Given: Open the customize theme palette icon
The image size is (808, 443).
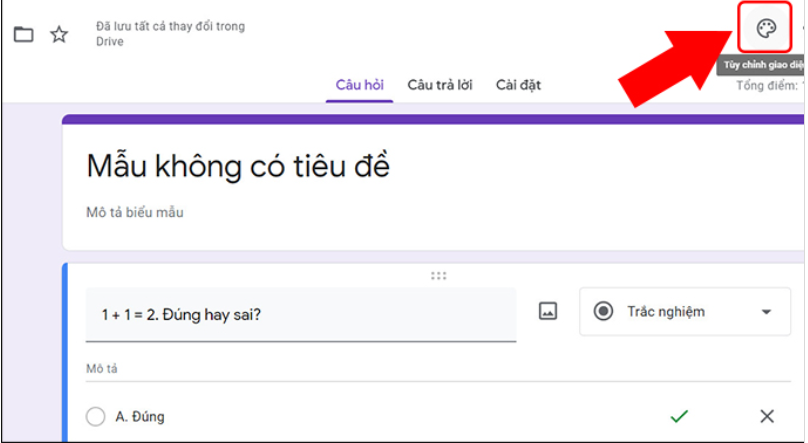Looking at the screenshot, I should point(766,28).
